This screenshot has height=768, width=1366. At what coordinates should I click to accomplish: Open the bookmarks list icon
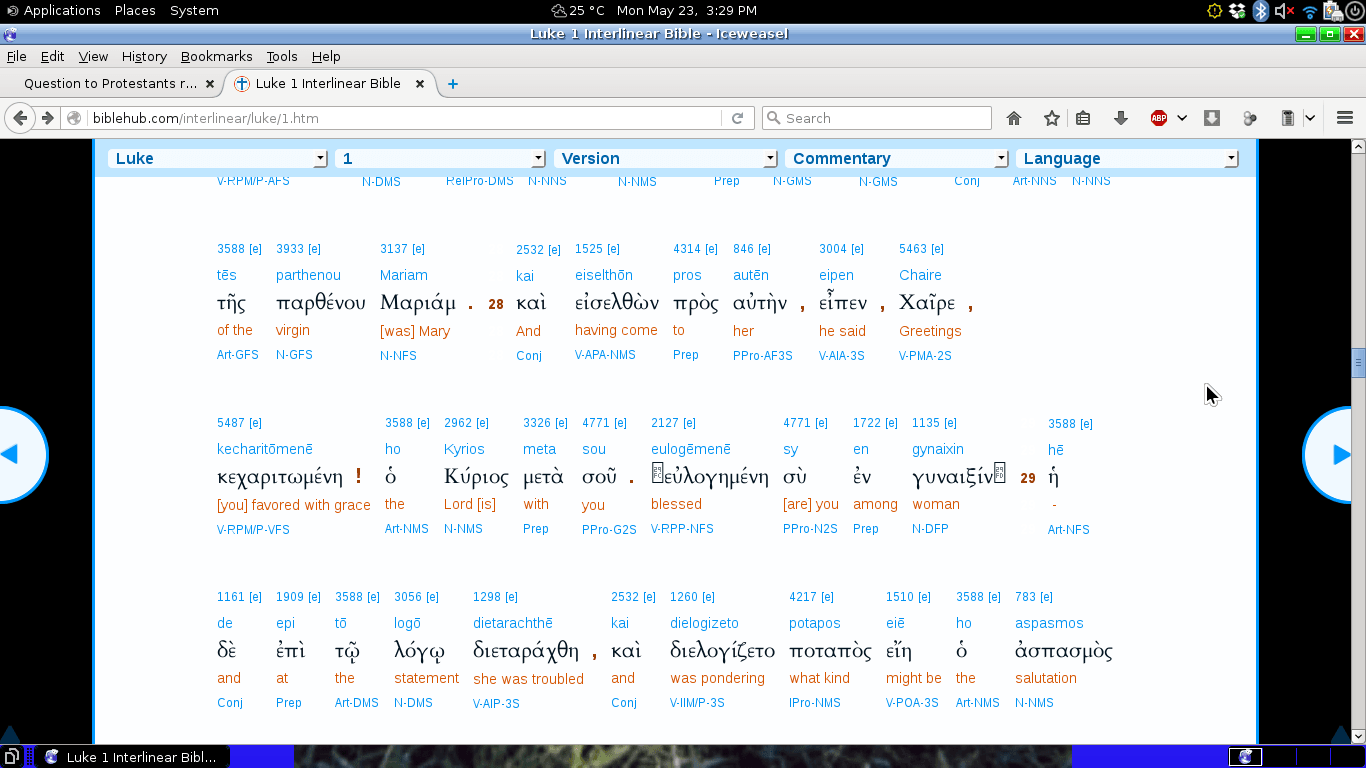tap(1083, 118)
